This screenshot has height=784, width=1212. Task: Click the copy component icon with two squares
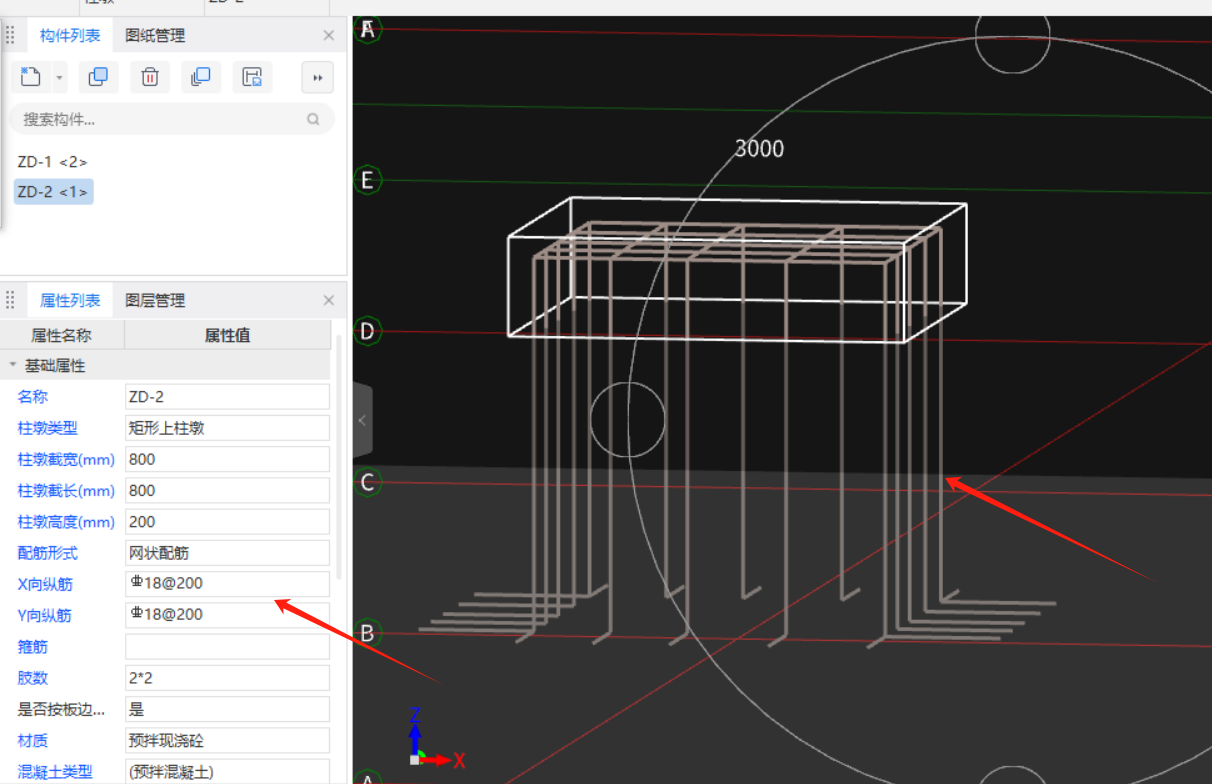click(98, 77)
